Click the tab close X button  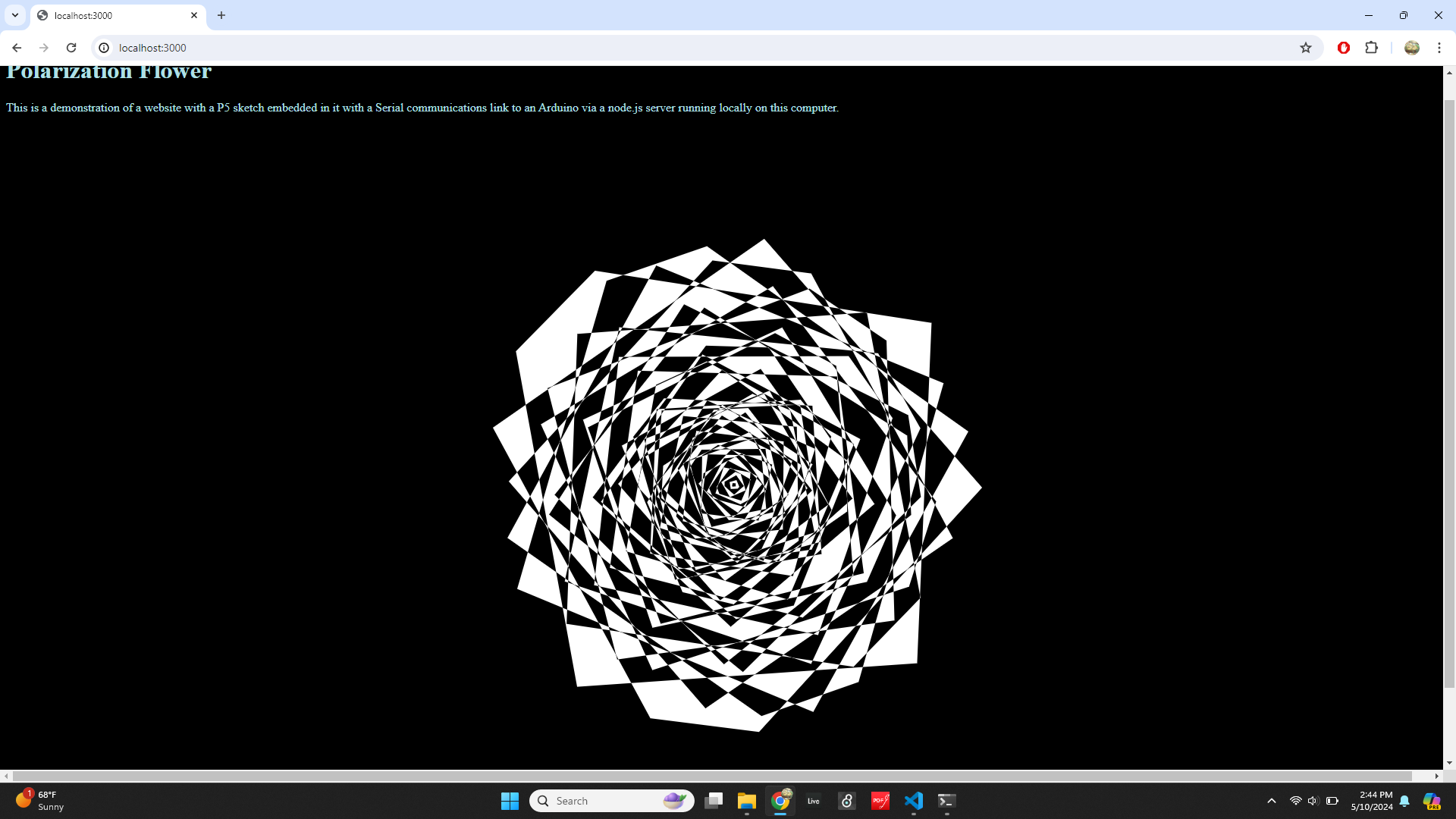[194, 15]
